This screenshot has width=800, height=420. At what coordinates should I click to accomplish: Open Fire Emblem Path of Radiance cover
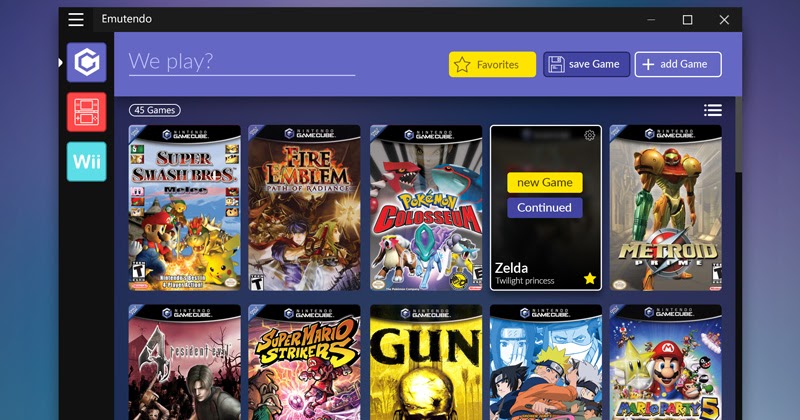pos(304,208)
